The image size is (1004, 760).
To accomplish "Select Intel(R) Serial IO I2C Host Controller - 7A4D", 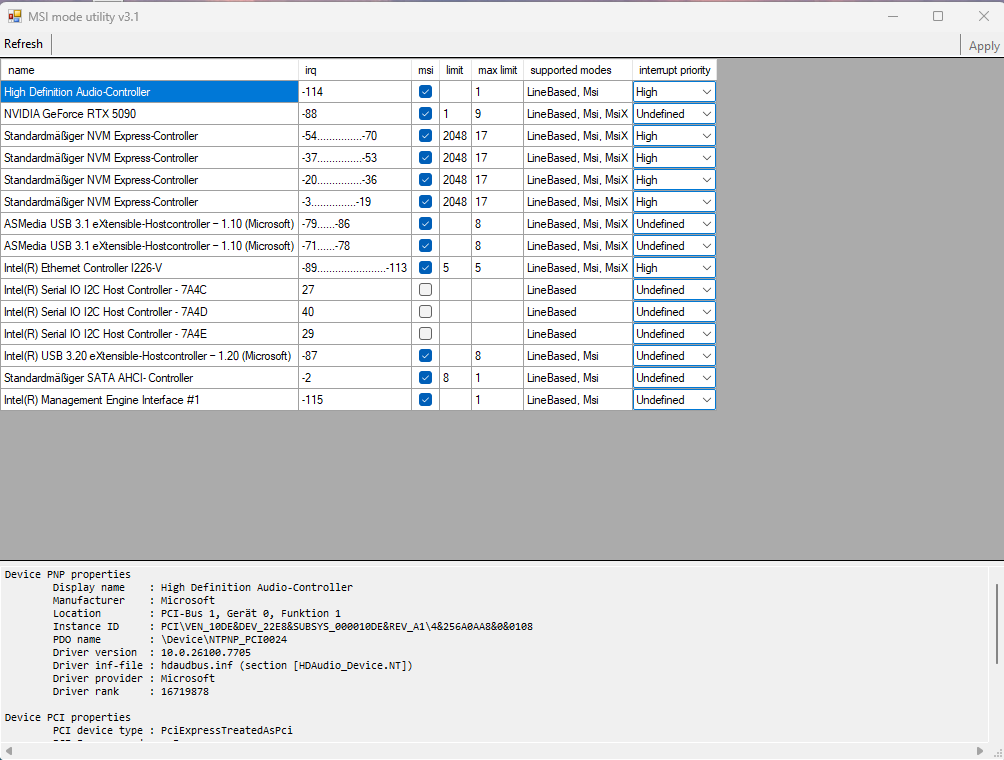I will [x=149, y=312].
